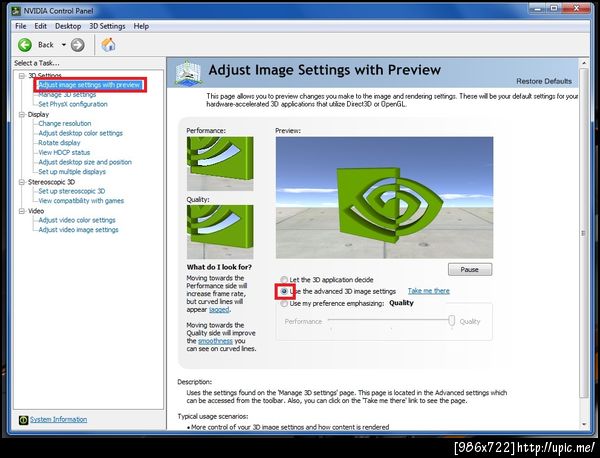Open Adjust desktop color settings
Image resolution: width=600 pixels, height=458 pixels.
[80, 133]
